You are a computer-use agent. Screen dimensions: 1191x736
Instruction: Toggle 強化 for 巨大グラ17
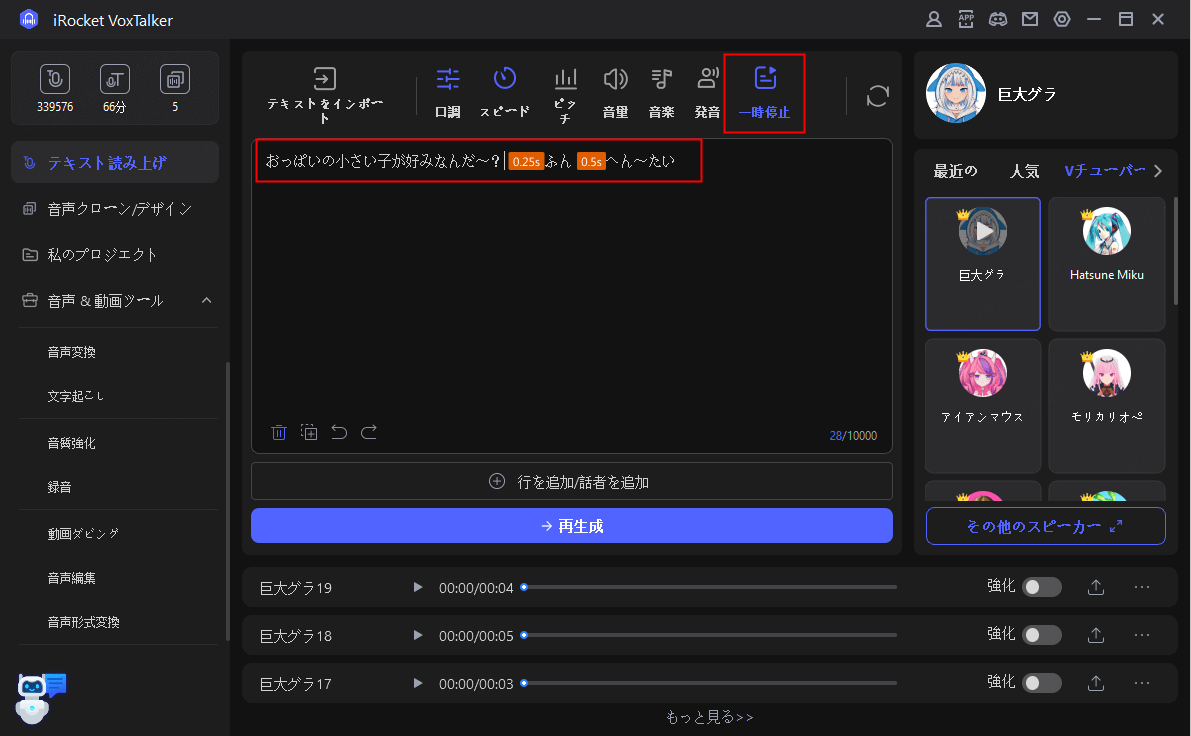1041,683
